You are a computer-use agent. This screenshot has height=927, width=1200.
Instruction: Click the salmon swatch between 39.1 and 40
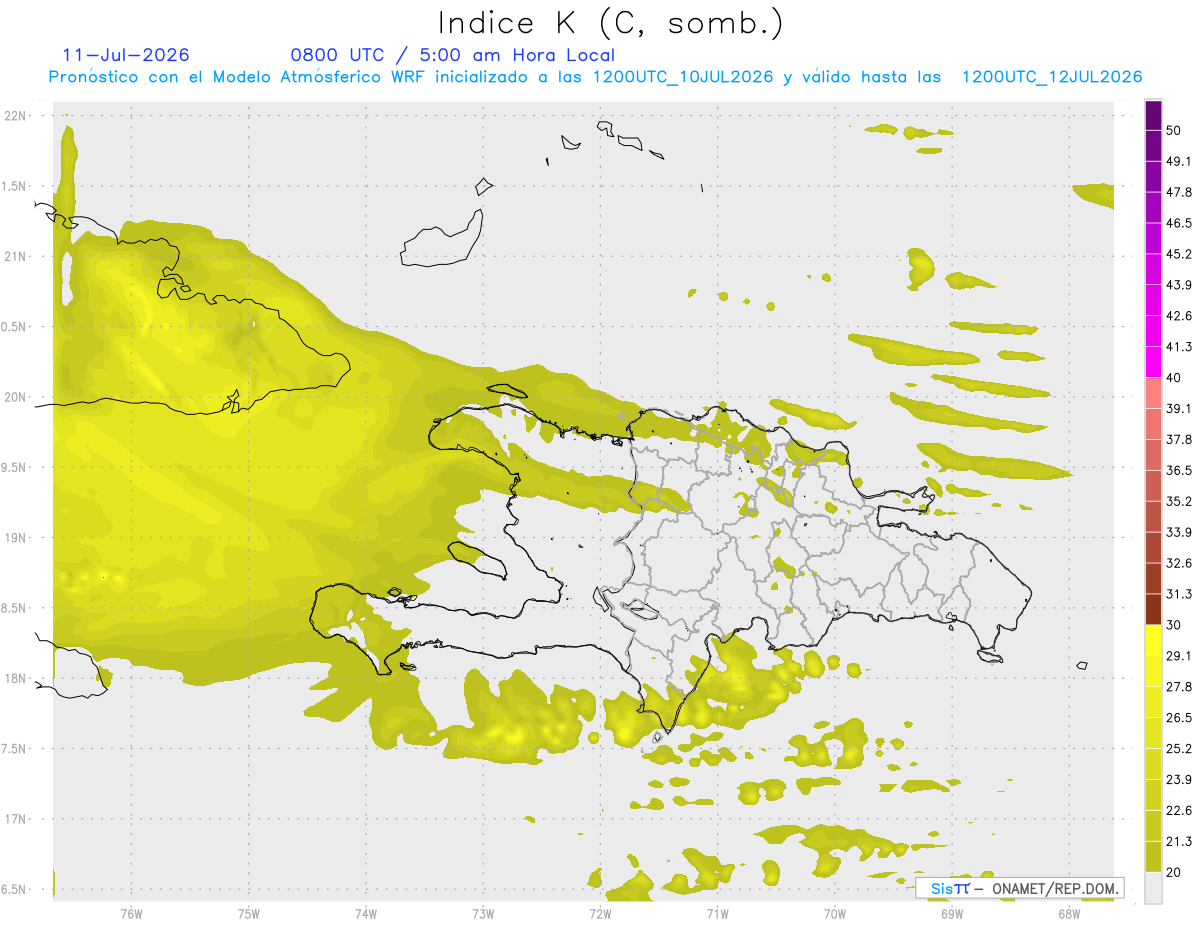(x=1153, y=393)
